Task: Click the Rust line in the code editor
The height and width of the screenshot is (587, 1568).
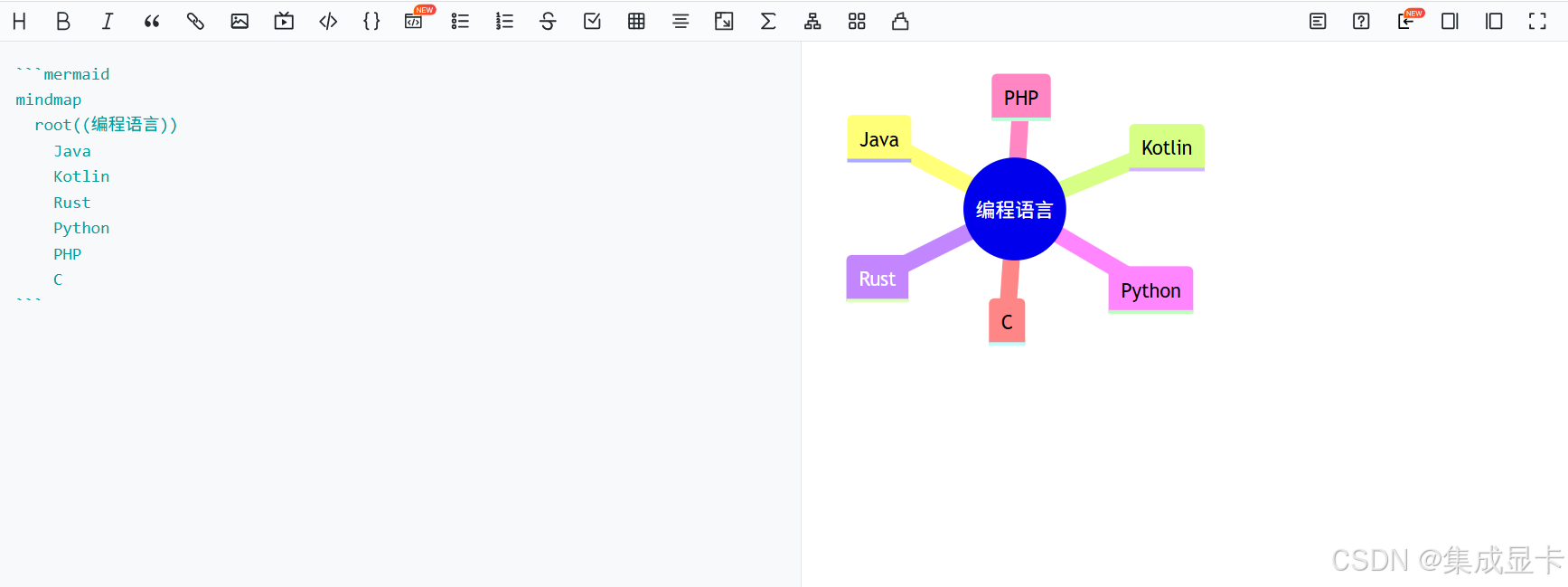Action: tap(72, 203)
